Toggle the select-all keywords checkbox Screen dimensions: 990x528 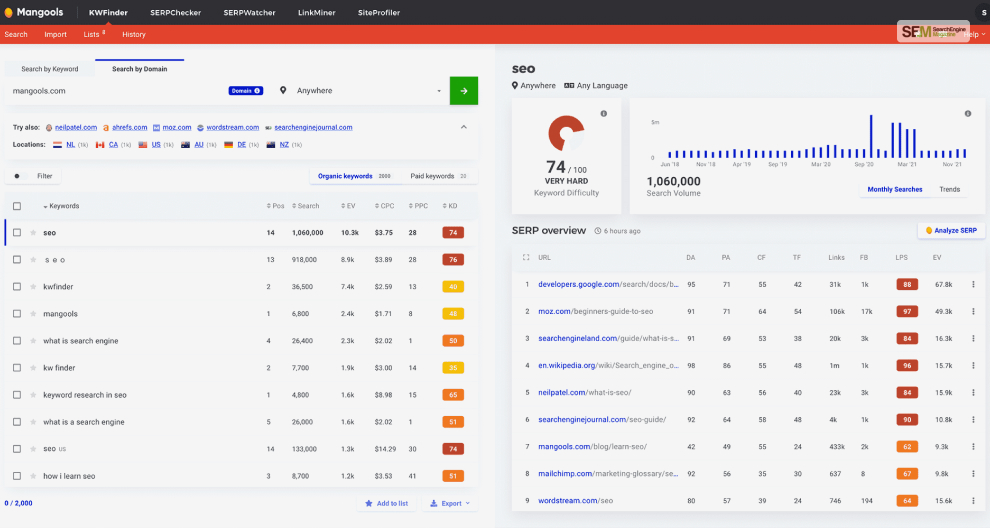(17, 206)
